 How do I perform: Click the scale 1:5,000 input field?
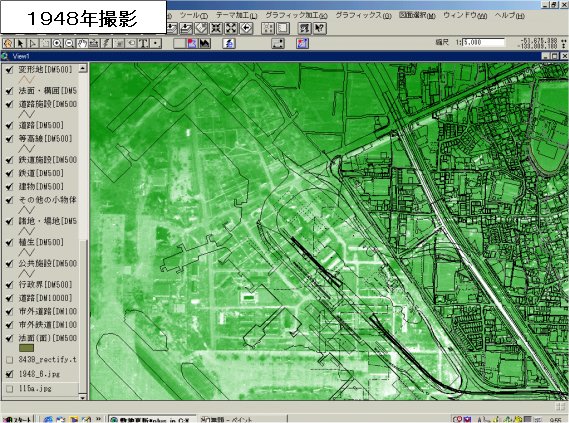coord(483,42)
